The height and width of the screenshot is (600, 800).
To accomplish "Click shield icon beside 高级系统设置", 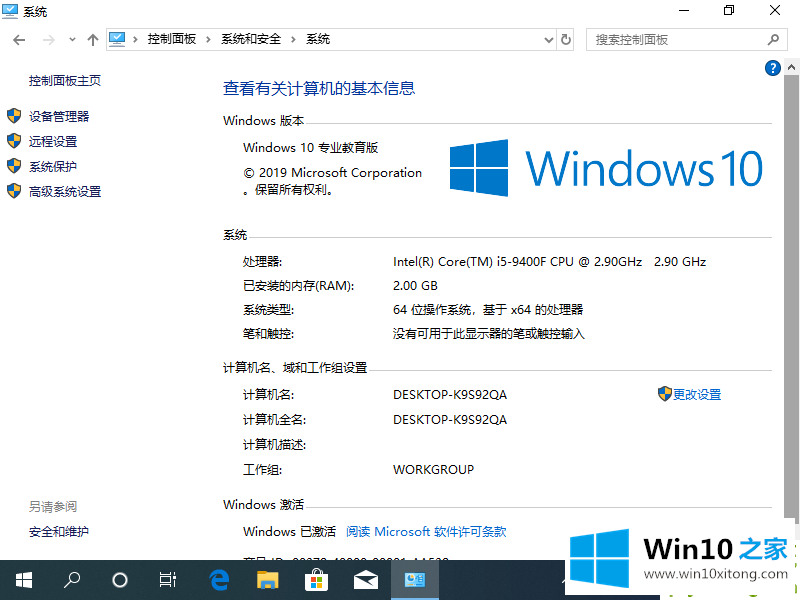I will point(14,191).
